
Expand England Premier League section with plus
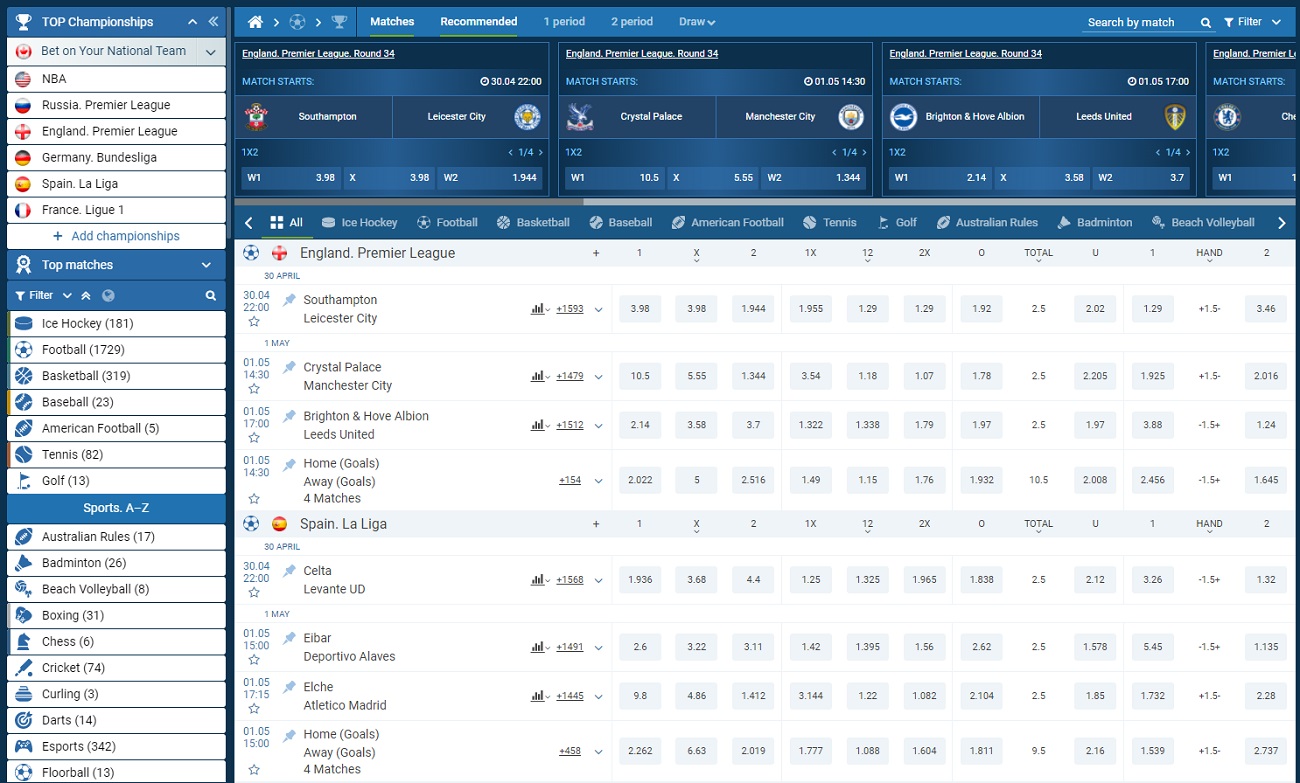point(596,253)
